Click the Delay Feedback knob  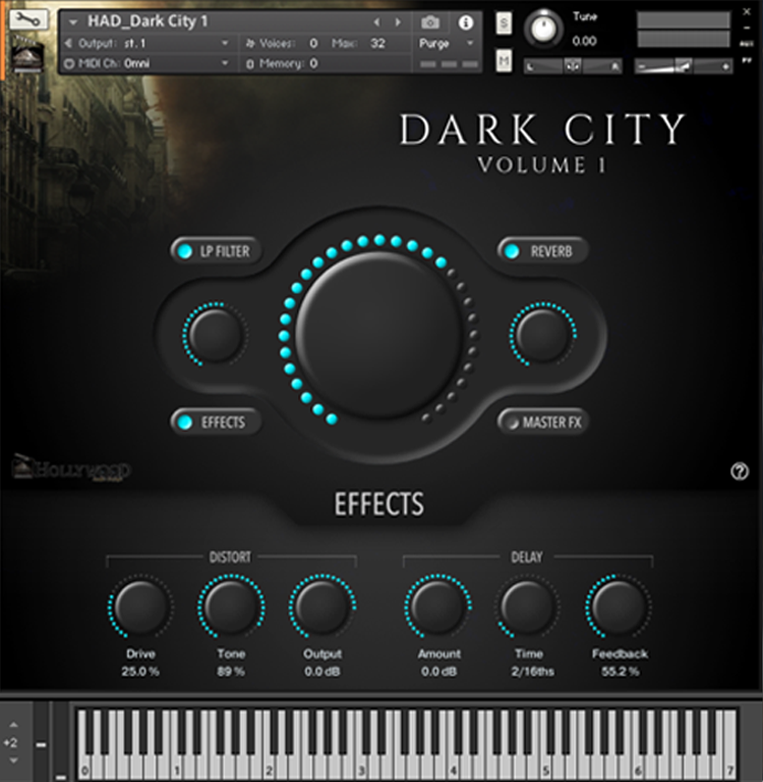coord(618,607)
